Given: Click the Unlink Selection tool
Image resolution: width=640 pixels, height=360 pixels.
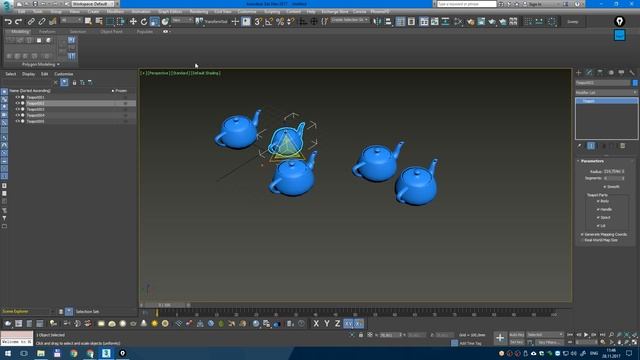Looking at the screenshot, I should point(42,22).
